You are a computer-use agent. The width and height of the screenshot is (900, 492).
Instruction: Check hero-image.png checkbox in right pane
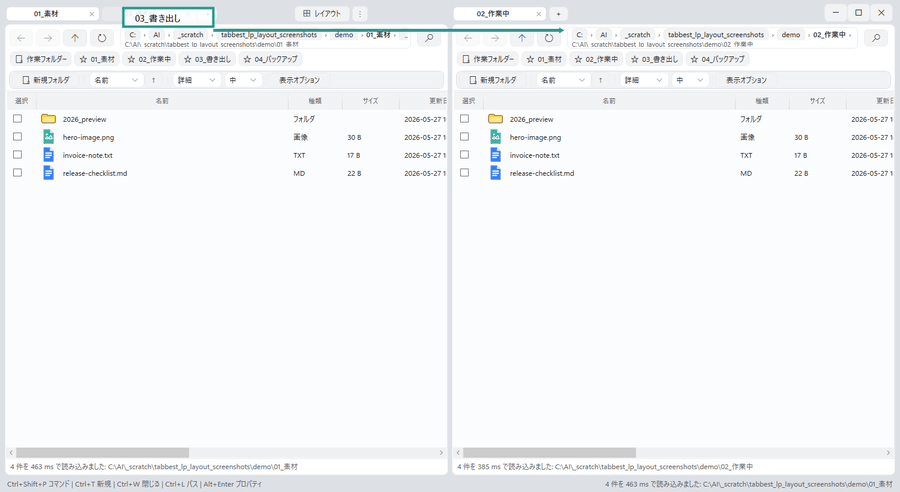pos(465,137)
